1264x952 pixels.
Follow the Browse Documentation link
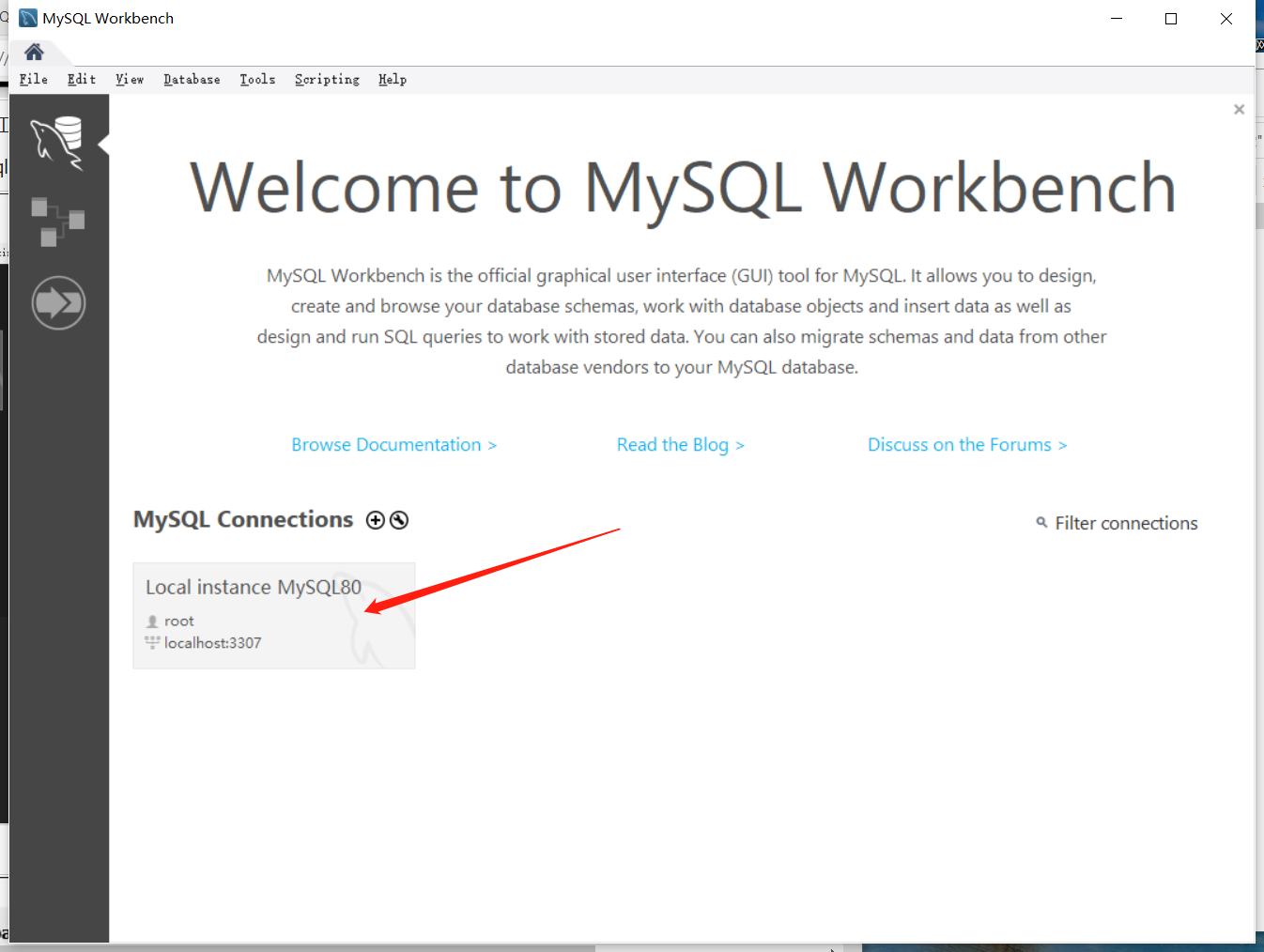tap(393, 445)
